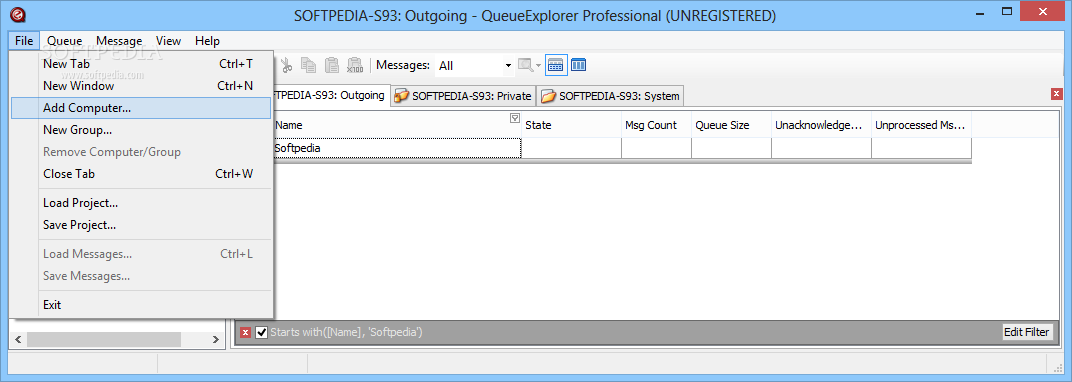
Task: Click the copy toolbar icon
Action: (x=309, y=66)
